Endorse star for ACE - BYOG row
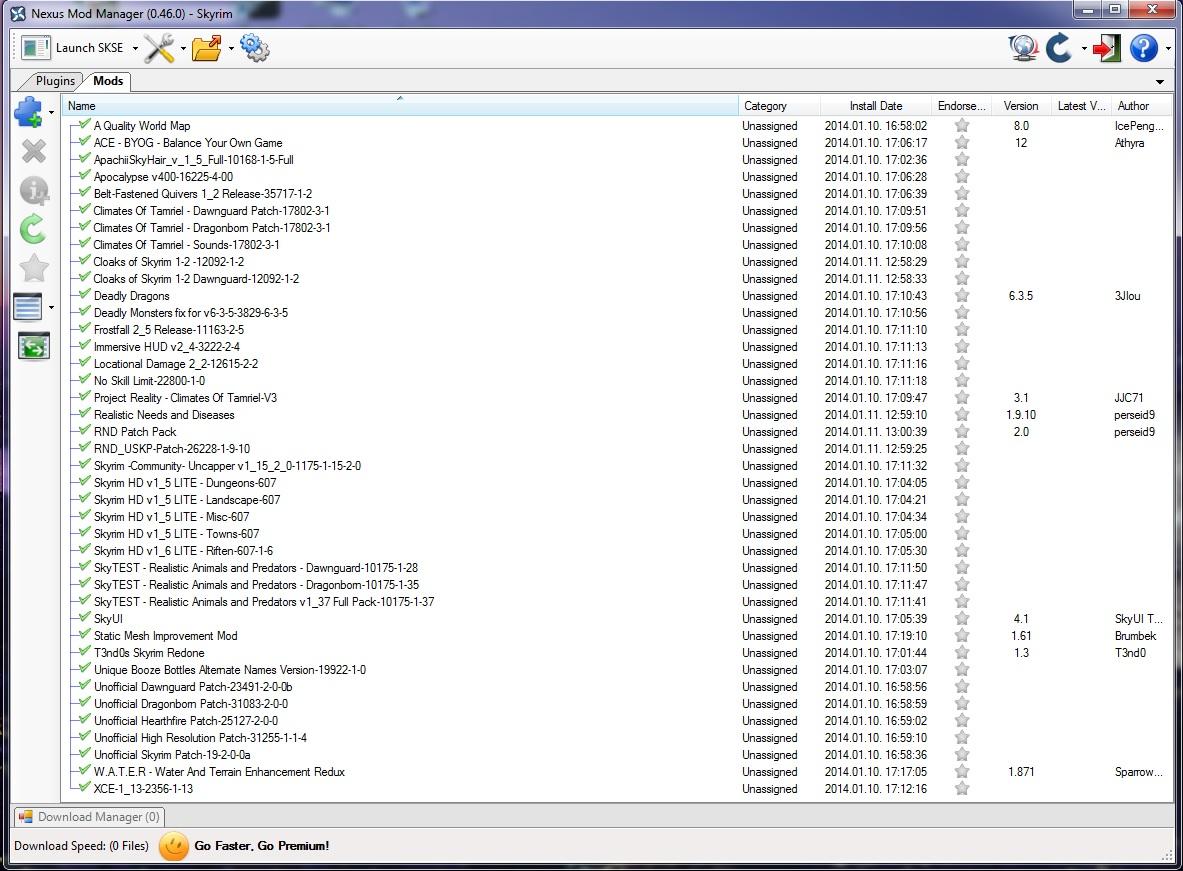Screen dimensions: 1183x871 point(962,143)
